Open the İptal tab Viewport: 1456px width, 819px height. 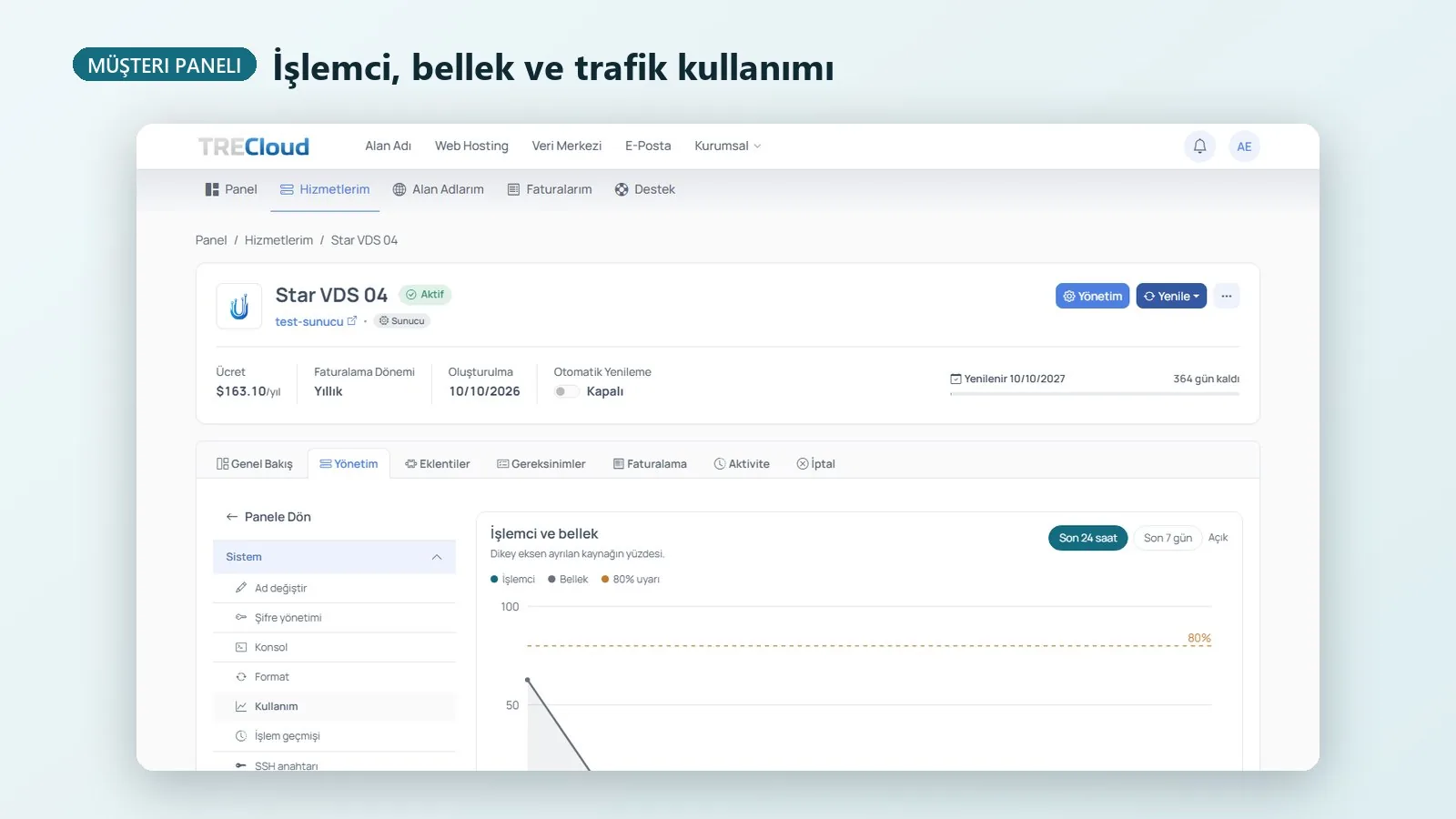(x=815, y=464)
